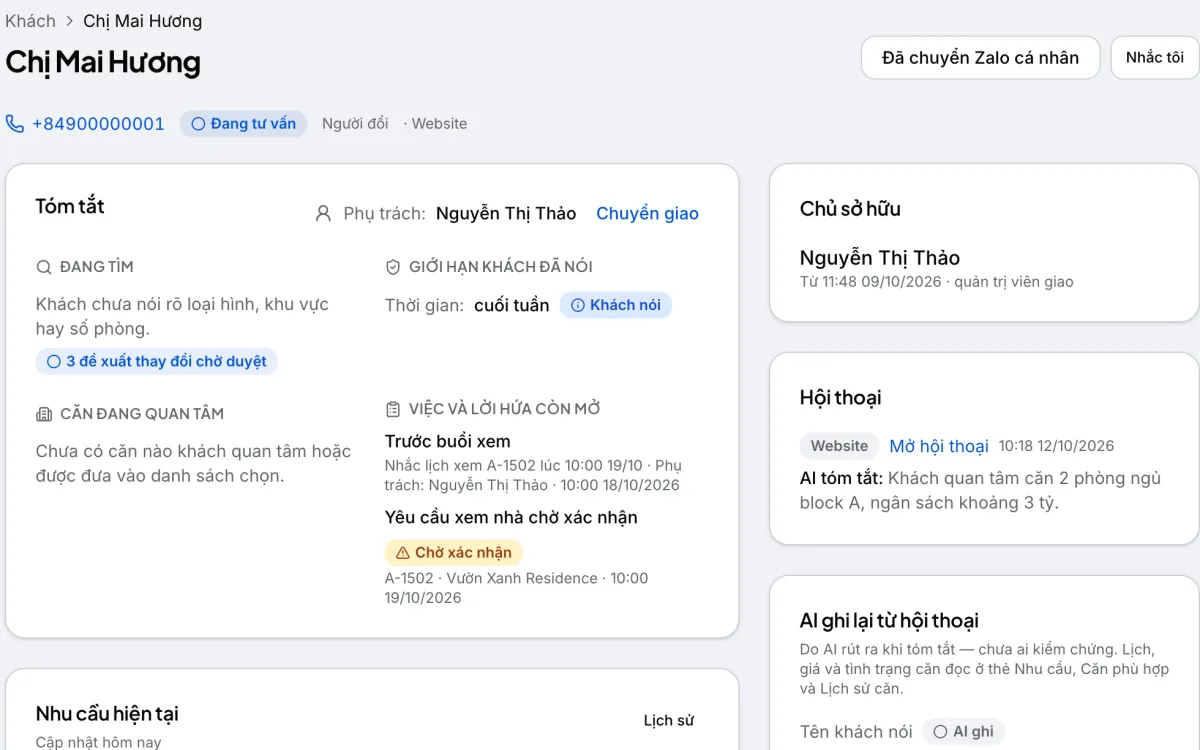Click the Website tag in Hội thoại card
This screenshot has width=1200, height=750.
(839, 446)
